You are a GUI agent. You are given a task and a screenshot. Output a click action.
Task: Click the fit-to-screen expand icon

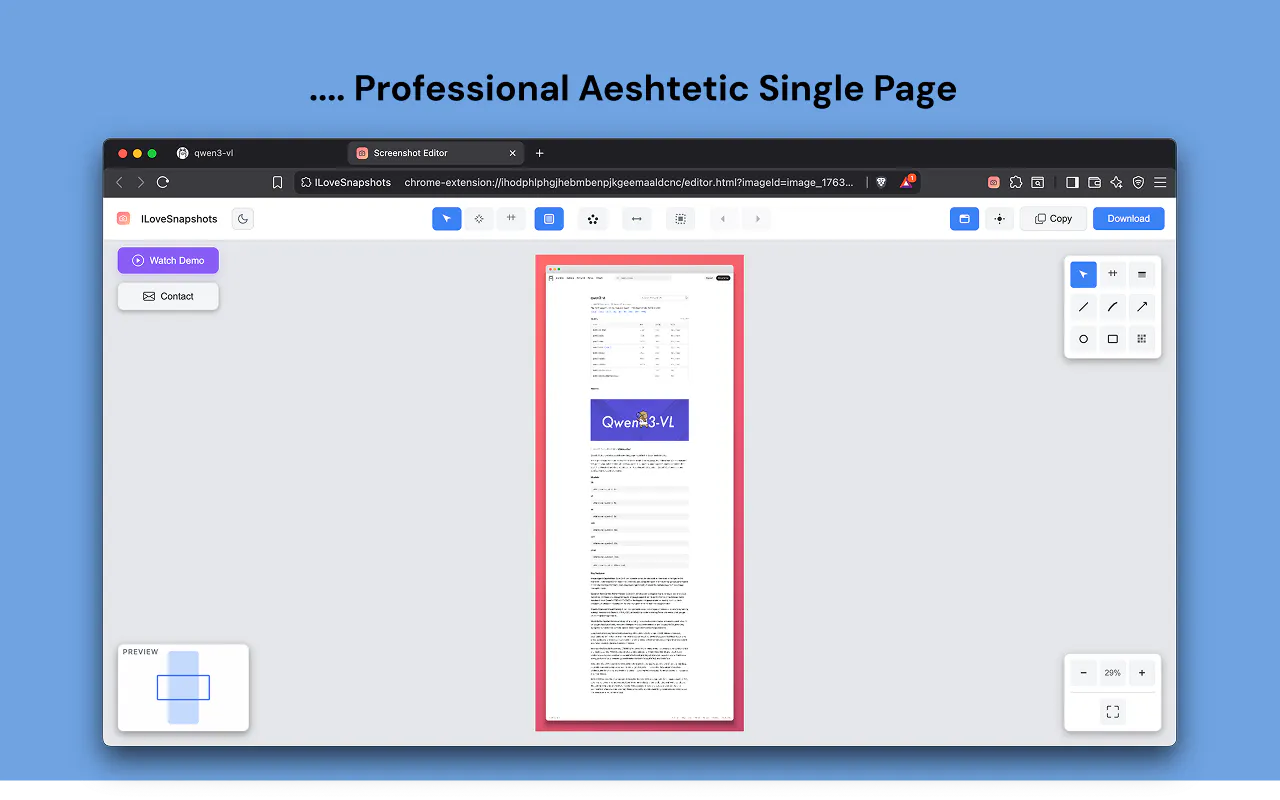(x=1112, y=711)
